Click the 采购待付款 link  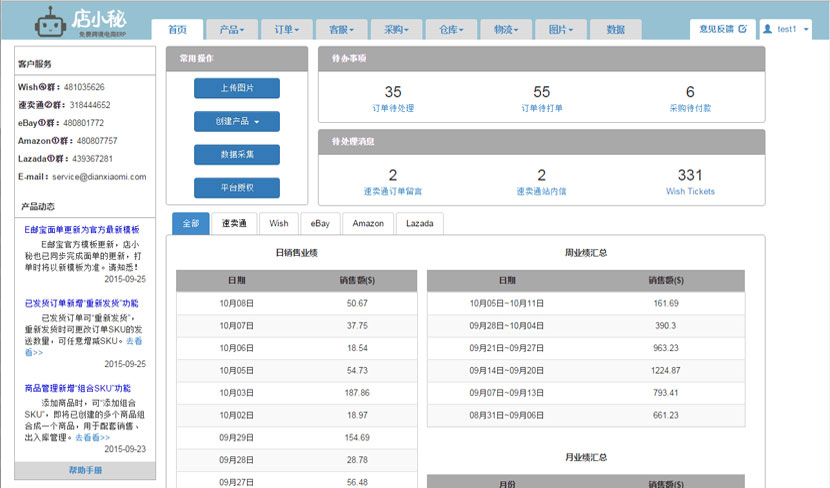tap(690, 108)
